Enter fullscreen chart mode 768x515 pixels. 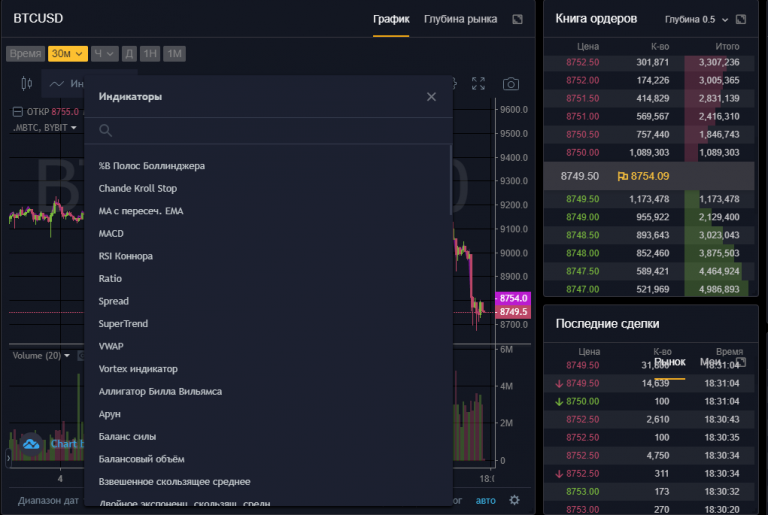point(479,84)
